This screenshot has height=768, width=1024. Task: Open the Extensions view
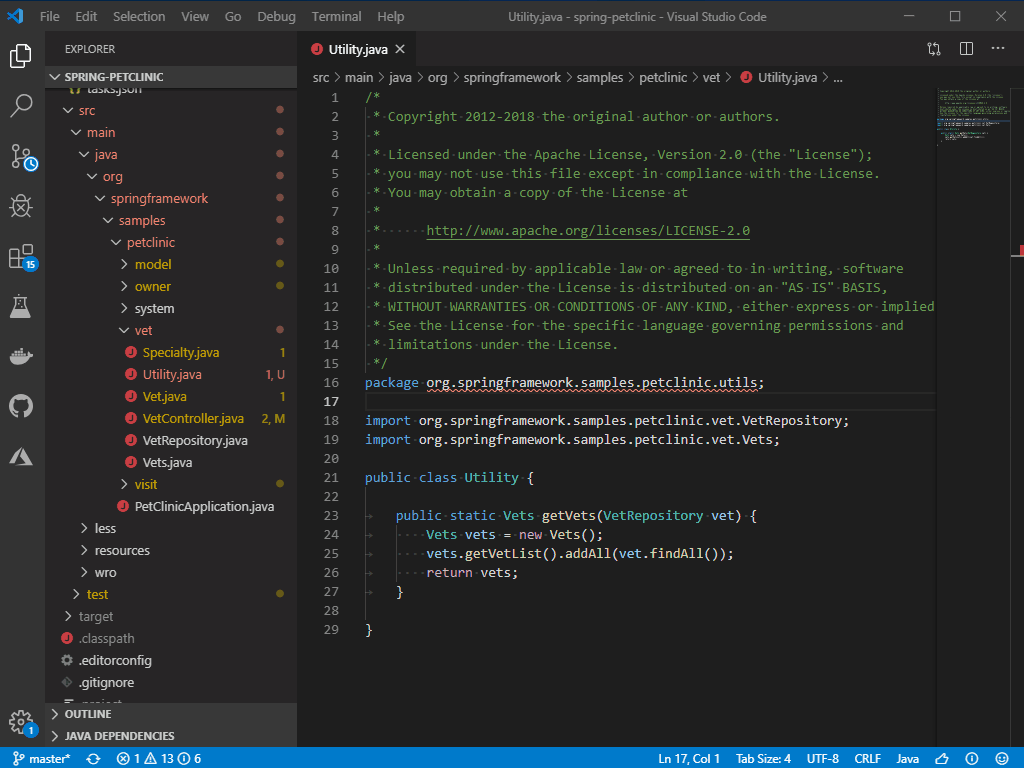click(22, 257)
